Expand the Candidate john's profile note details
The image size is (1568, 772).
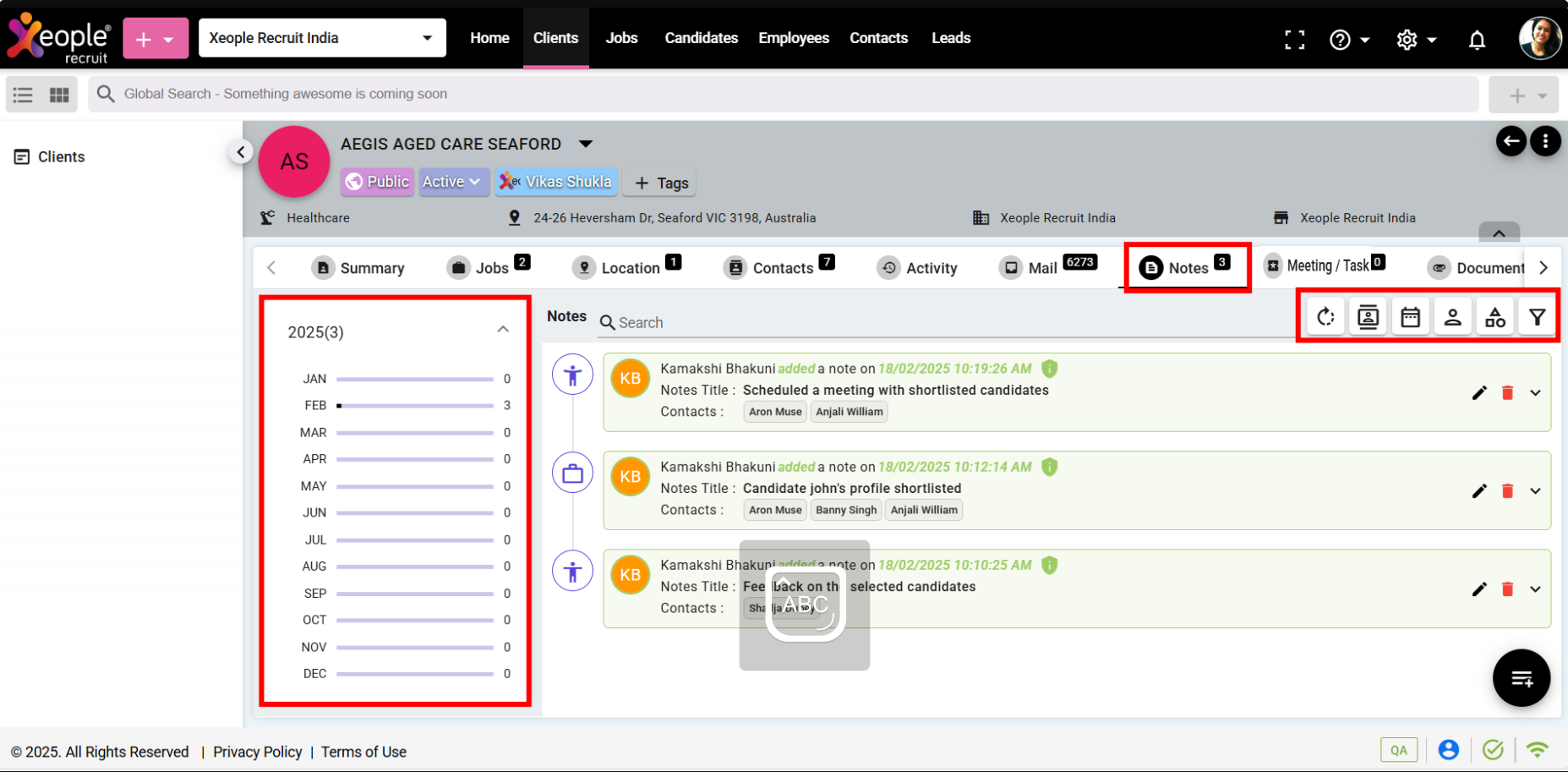(1535, 490)
